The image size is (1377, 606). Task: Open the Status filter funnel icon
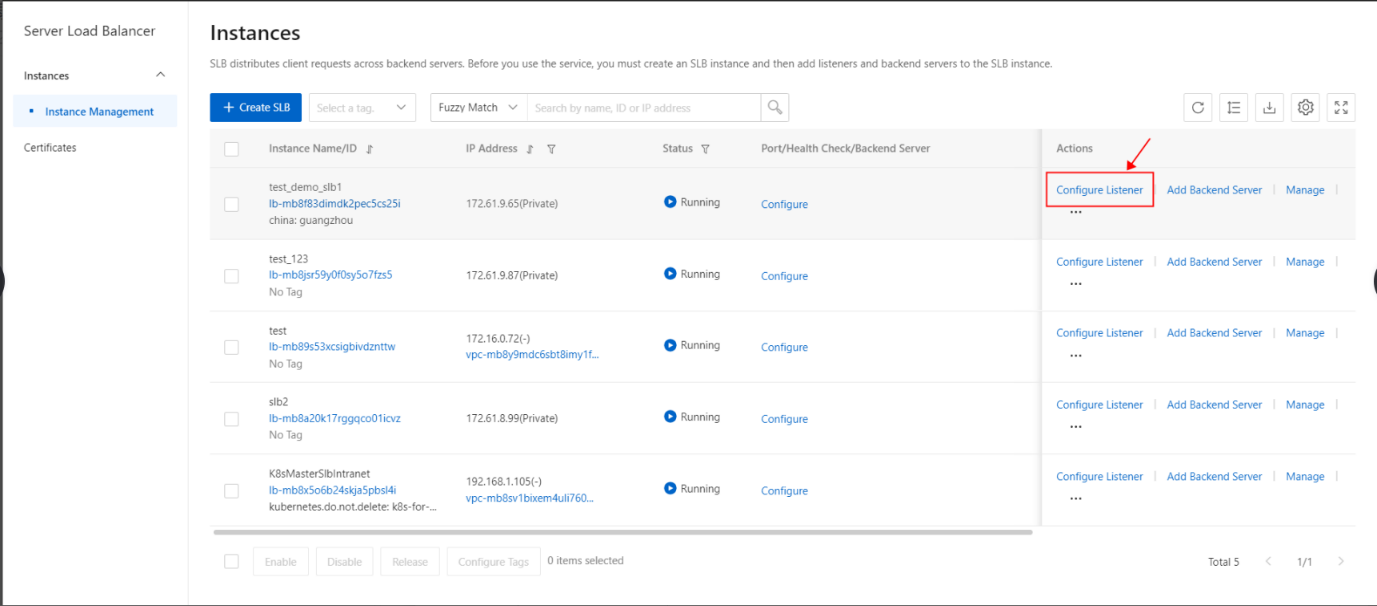[x=705, y=149]
